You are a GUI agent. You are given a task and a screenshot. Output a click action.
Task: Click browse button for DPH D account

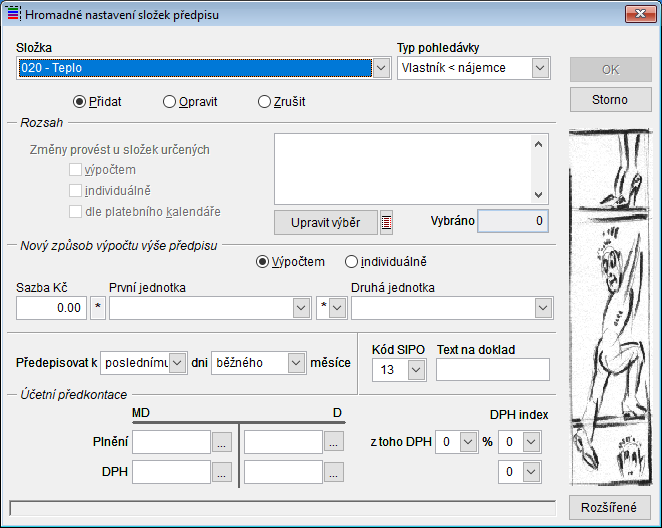coord(334,472)
